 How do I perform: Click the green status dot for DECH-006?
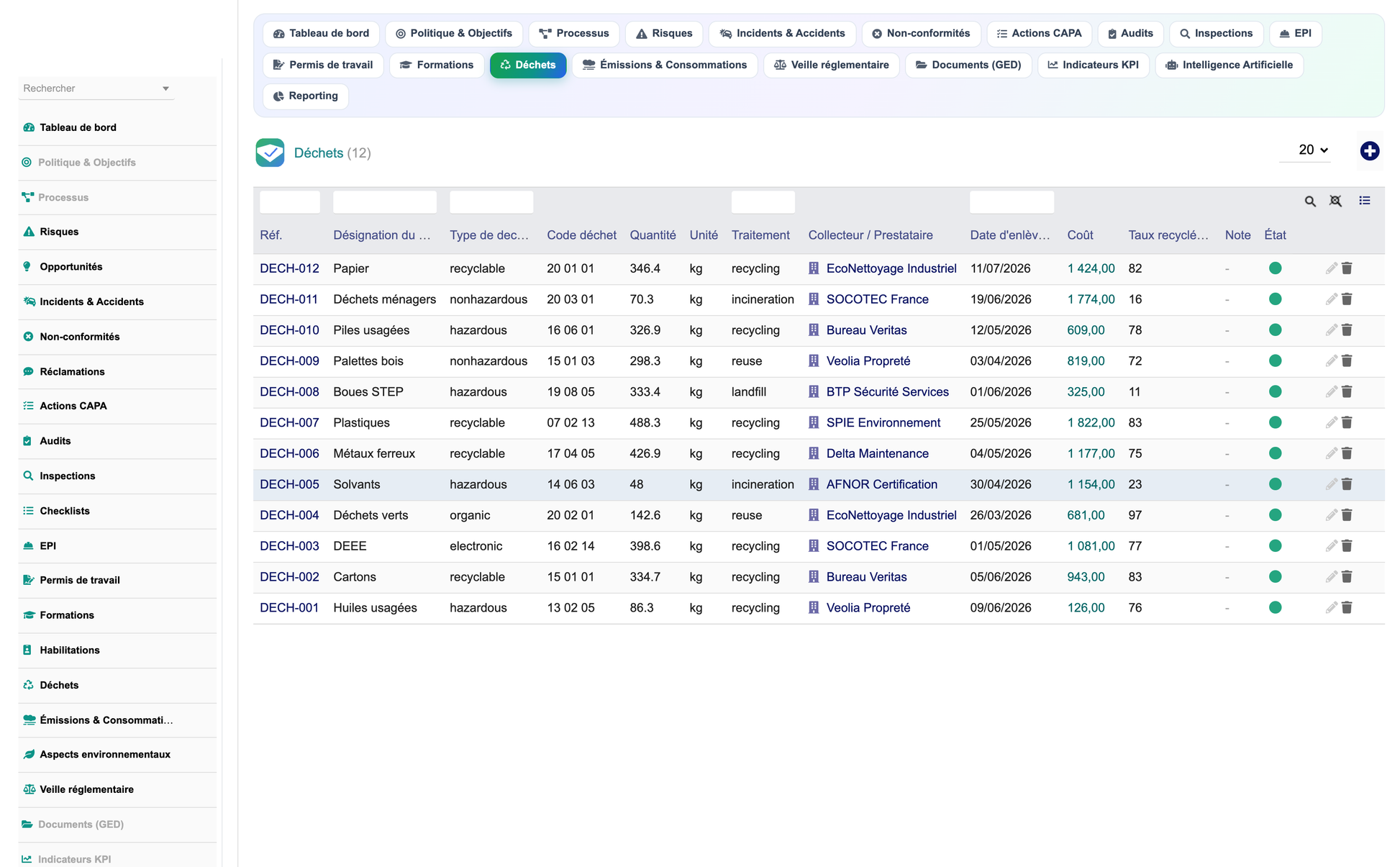(x=1275, y=454)
